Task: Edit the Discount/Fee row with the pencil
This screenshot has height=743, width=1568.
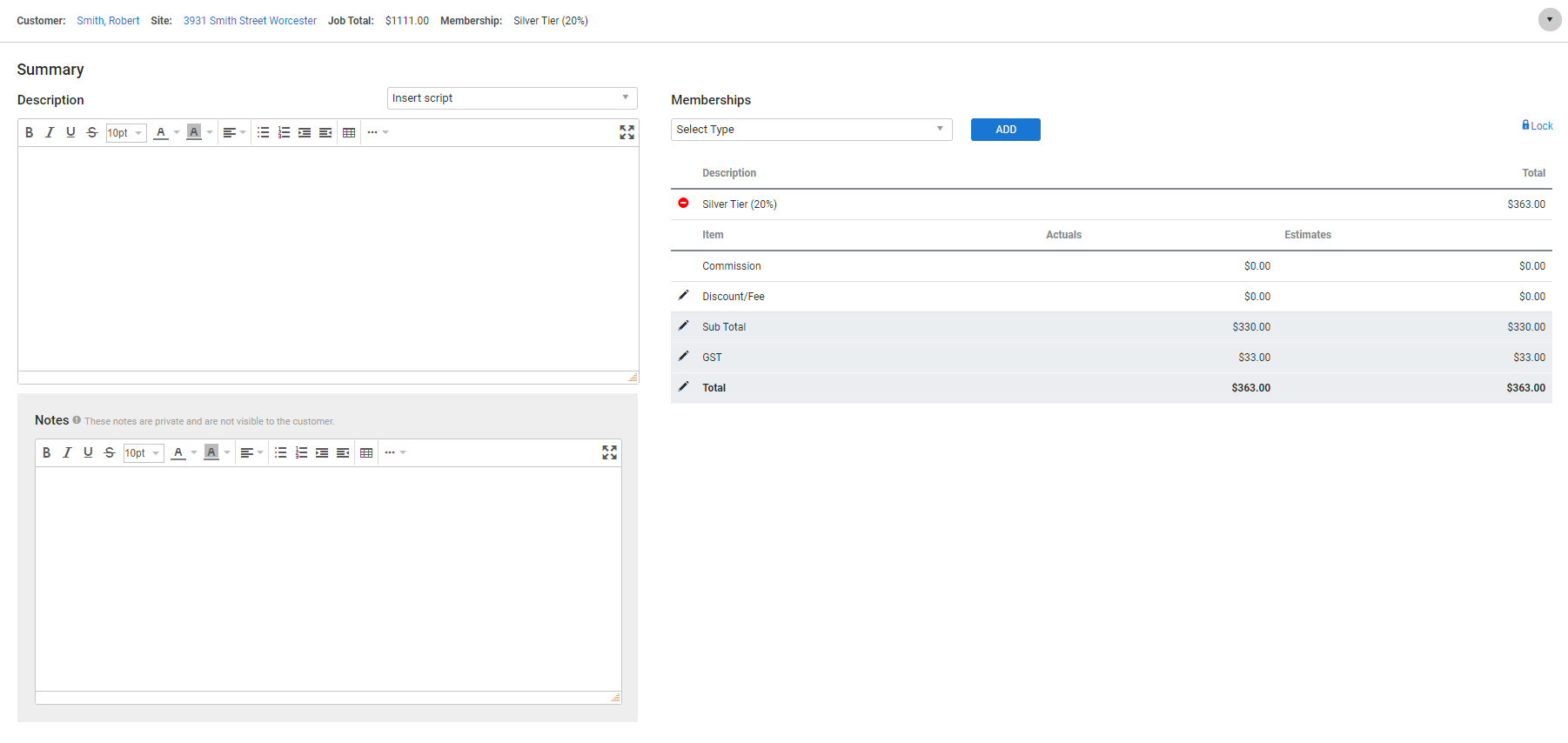Action: coord(683,296)
